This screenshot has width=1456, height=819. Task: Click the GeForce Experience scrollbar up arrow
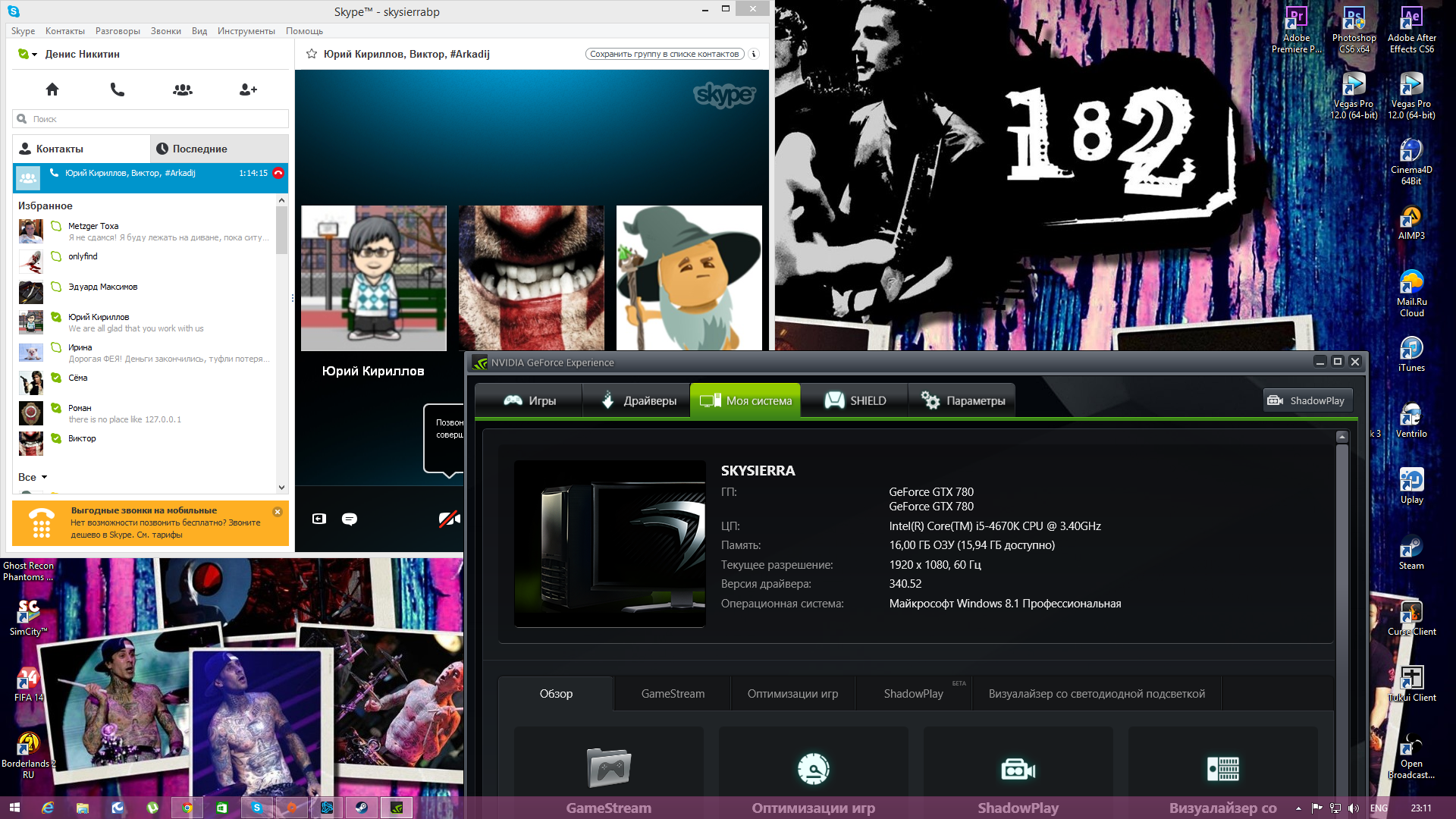[x=1342, y=437]
